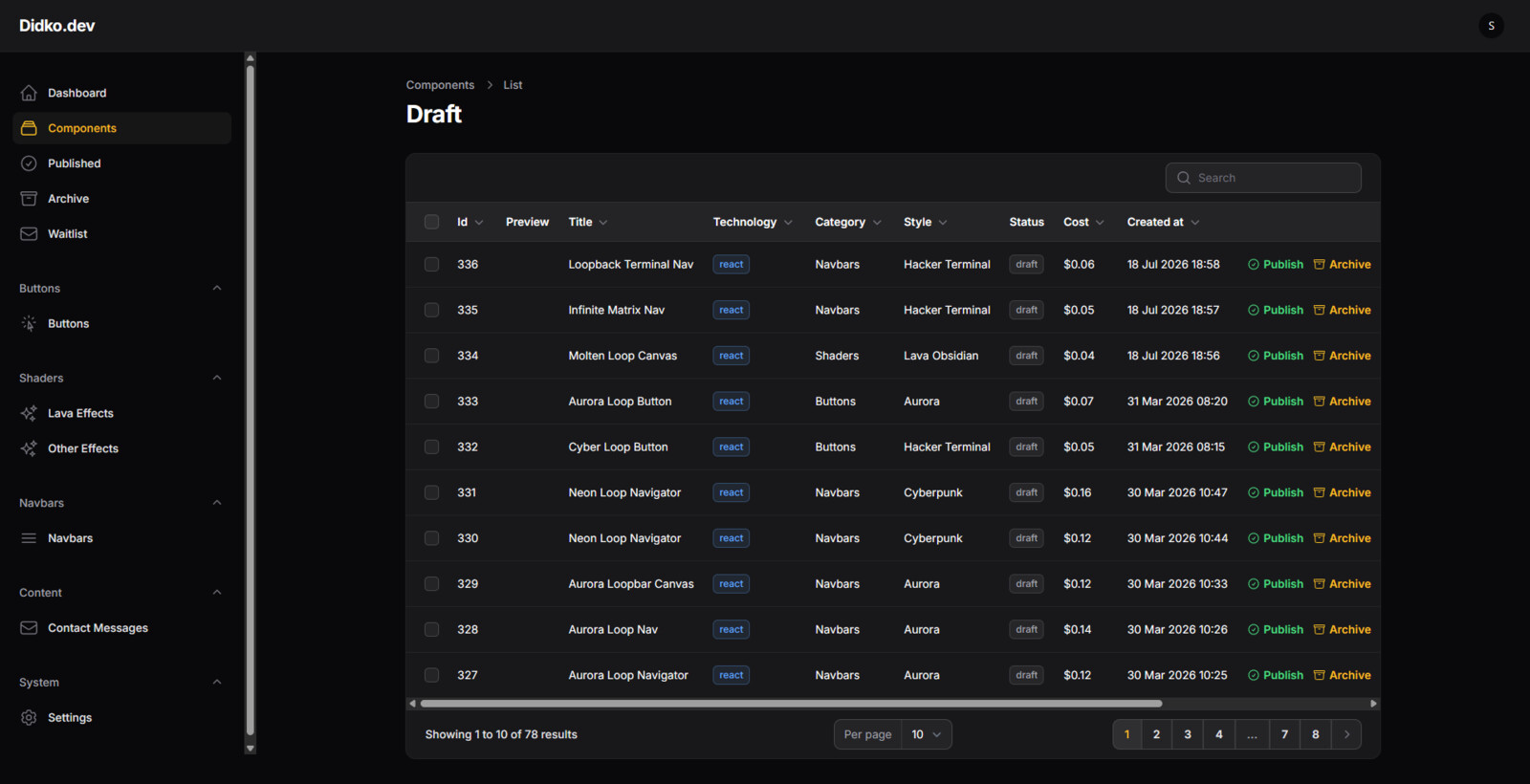Sort by Style column header

[926, 222]
